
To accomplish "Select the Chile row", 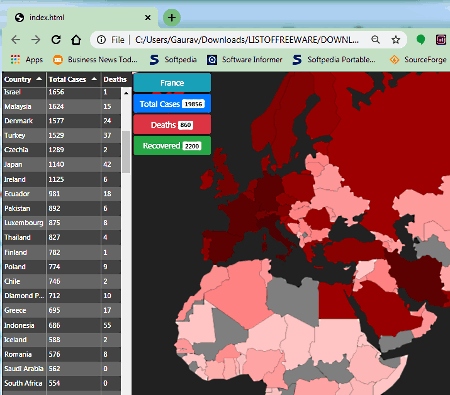I will coord(62,281).
